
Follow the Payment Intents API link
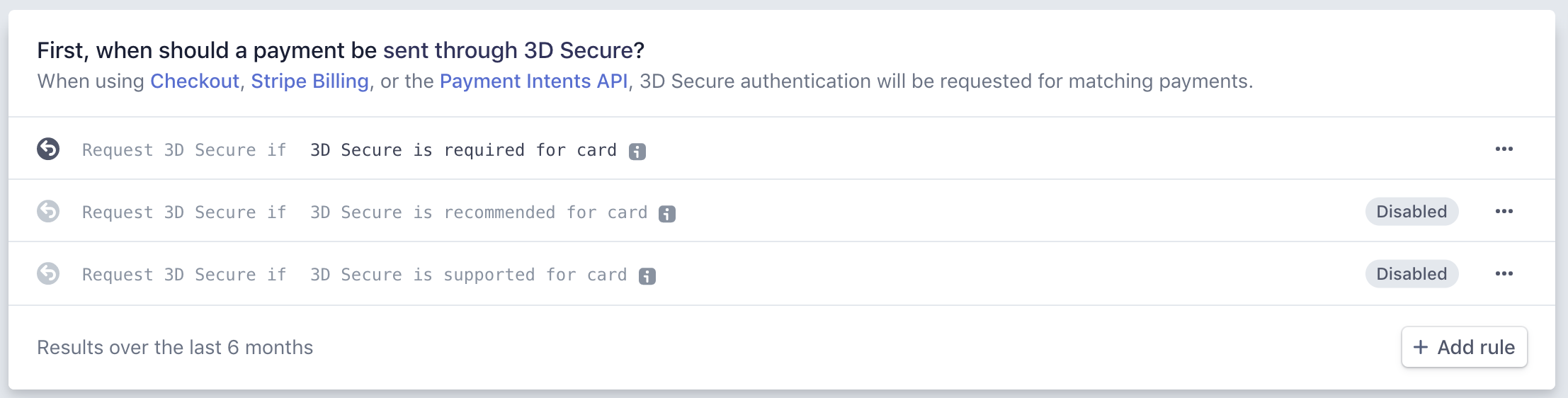click(533, 81)
